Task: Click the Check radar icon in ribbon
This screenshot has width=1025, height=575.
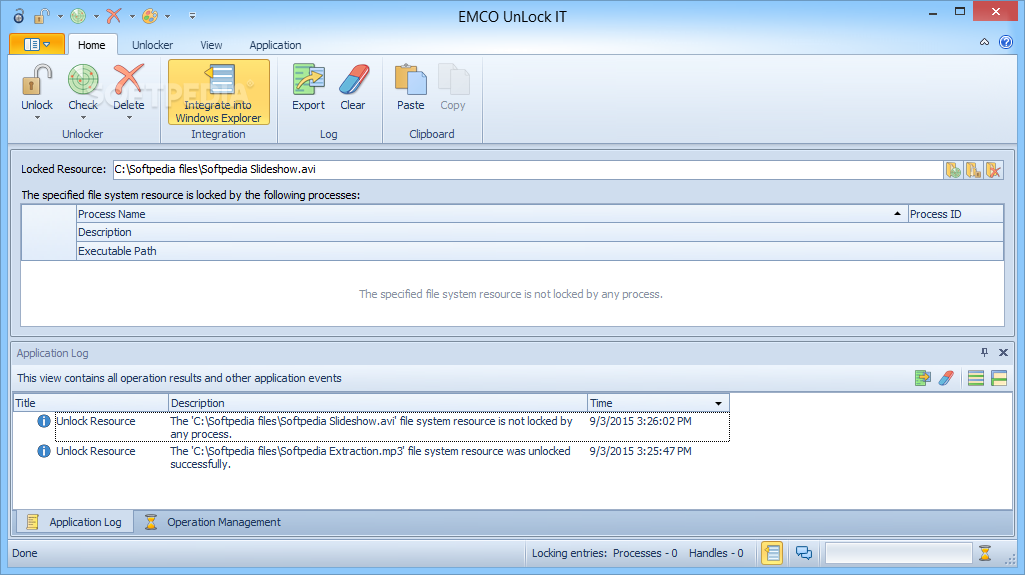Action: click(x=83, y=80)
